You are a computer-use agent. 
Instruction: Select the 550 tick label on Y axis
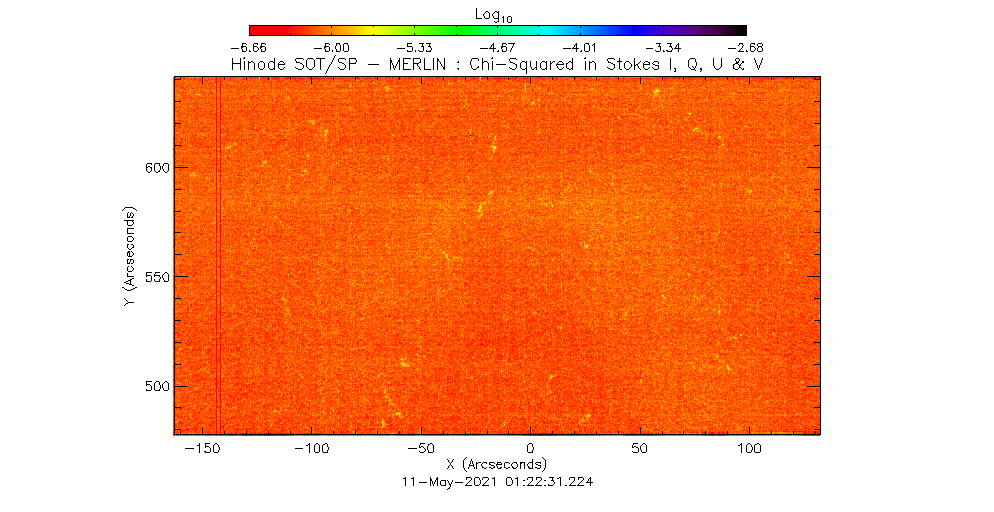click(151, 277)
